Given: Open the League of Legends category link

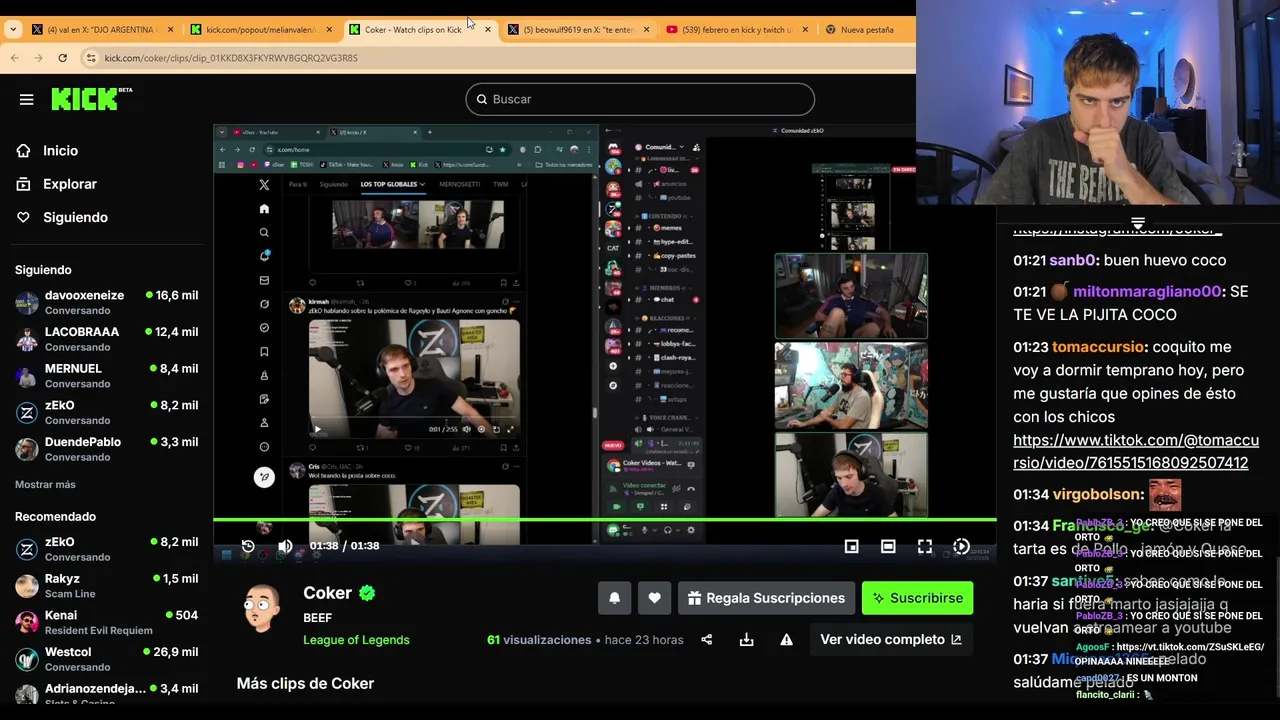Looking at the screenshot, I should point(356,640).
